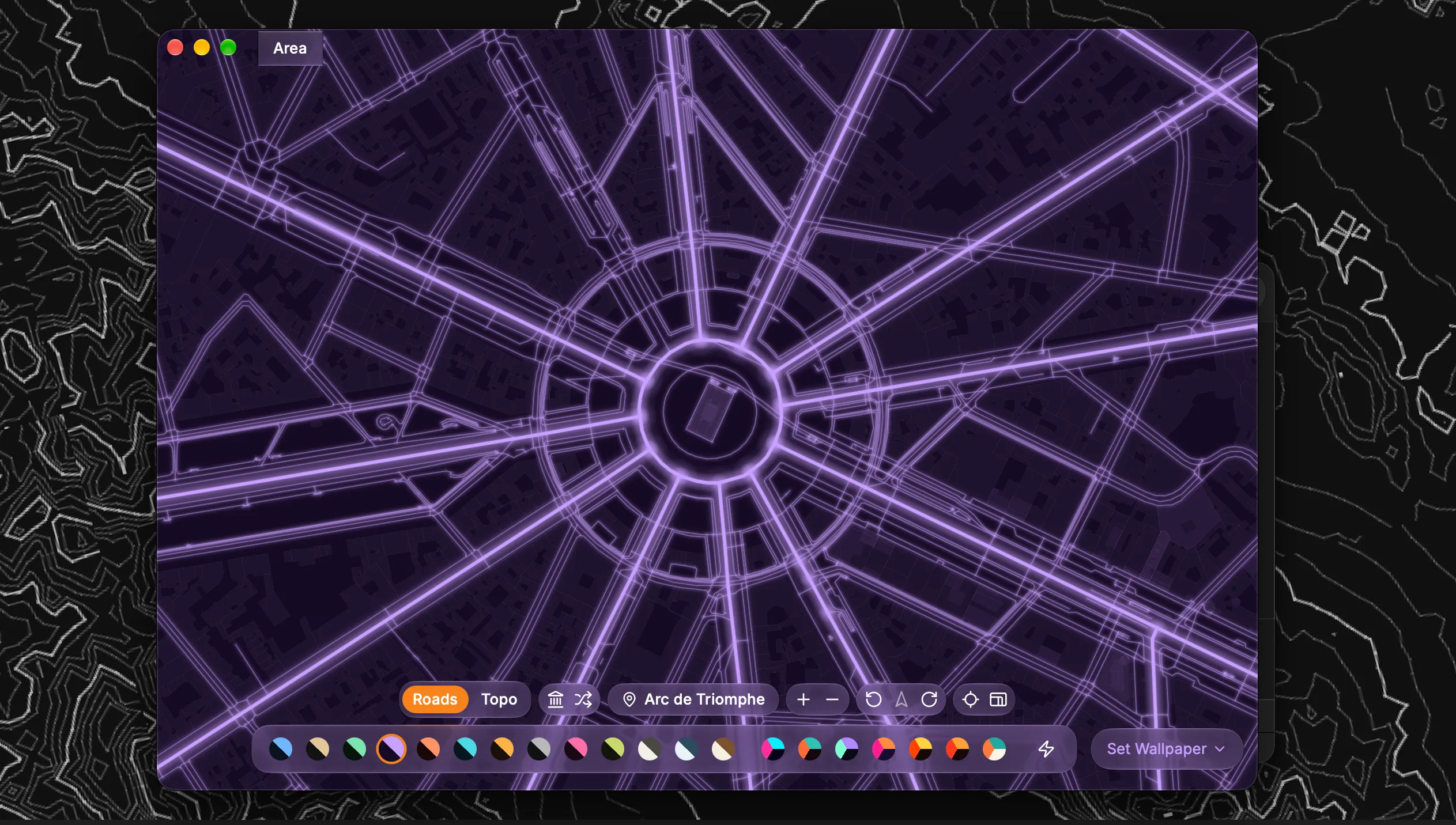Minimize window with yellow button
The width and height of the screenshot is (1456, 825).
(202, 47)
